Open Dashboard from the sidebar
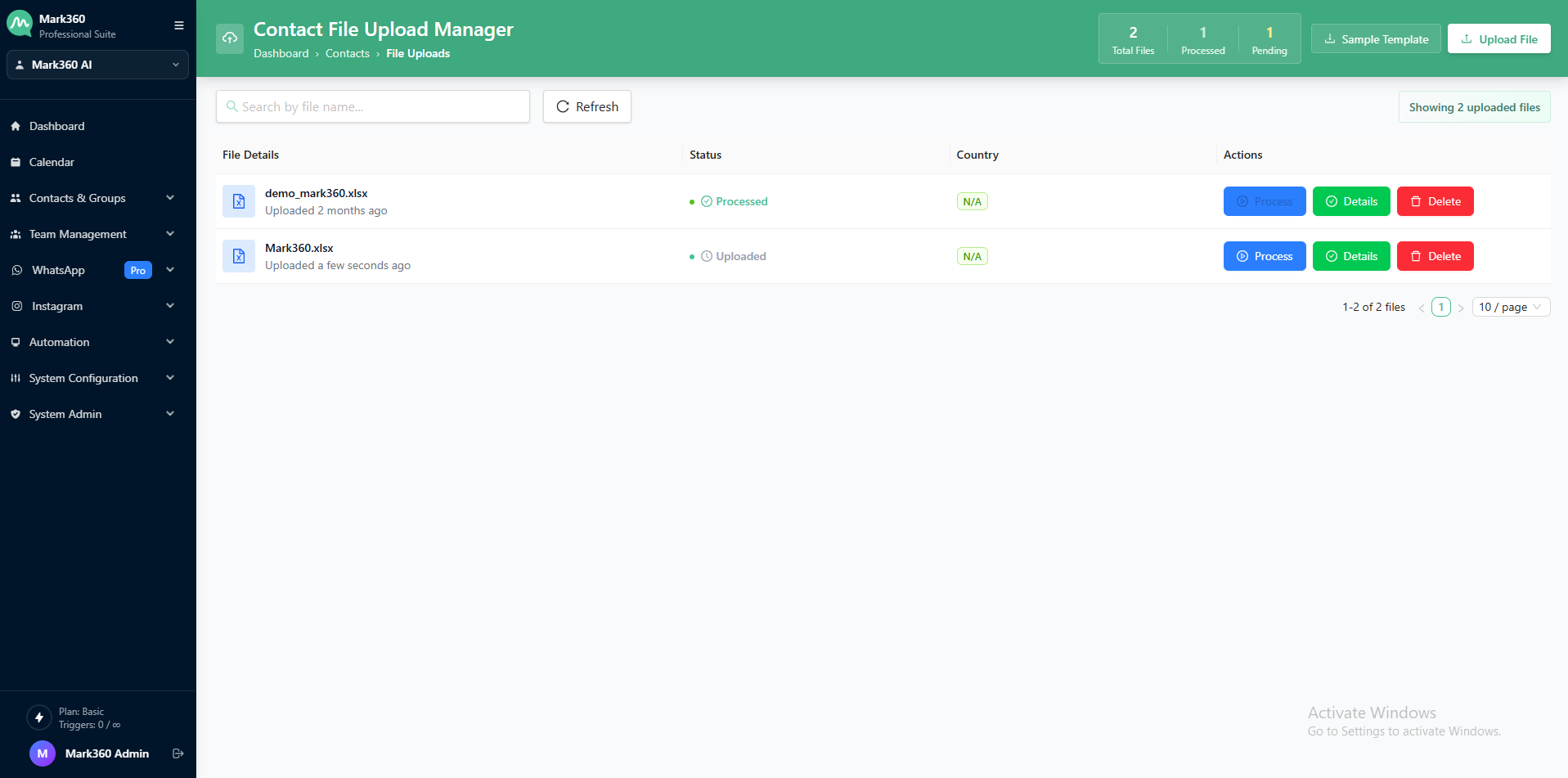The width and height of the screenshot is (1568, 778). [x=57, y=126]
